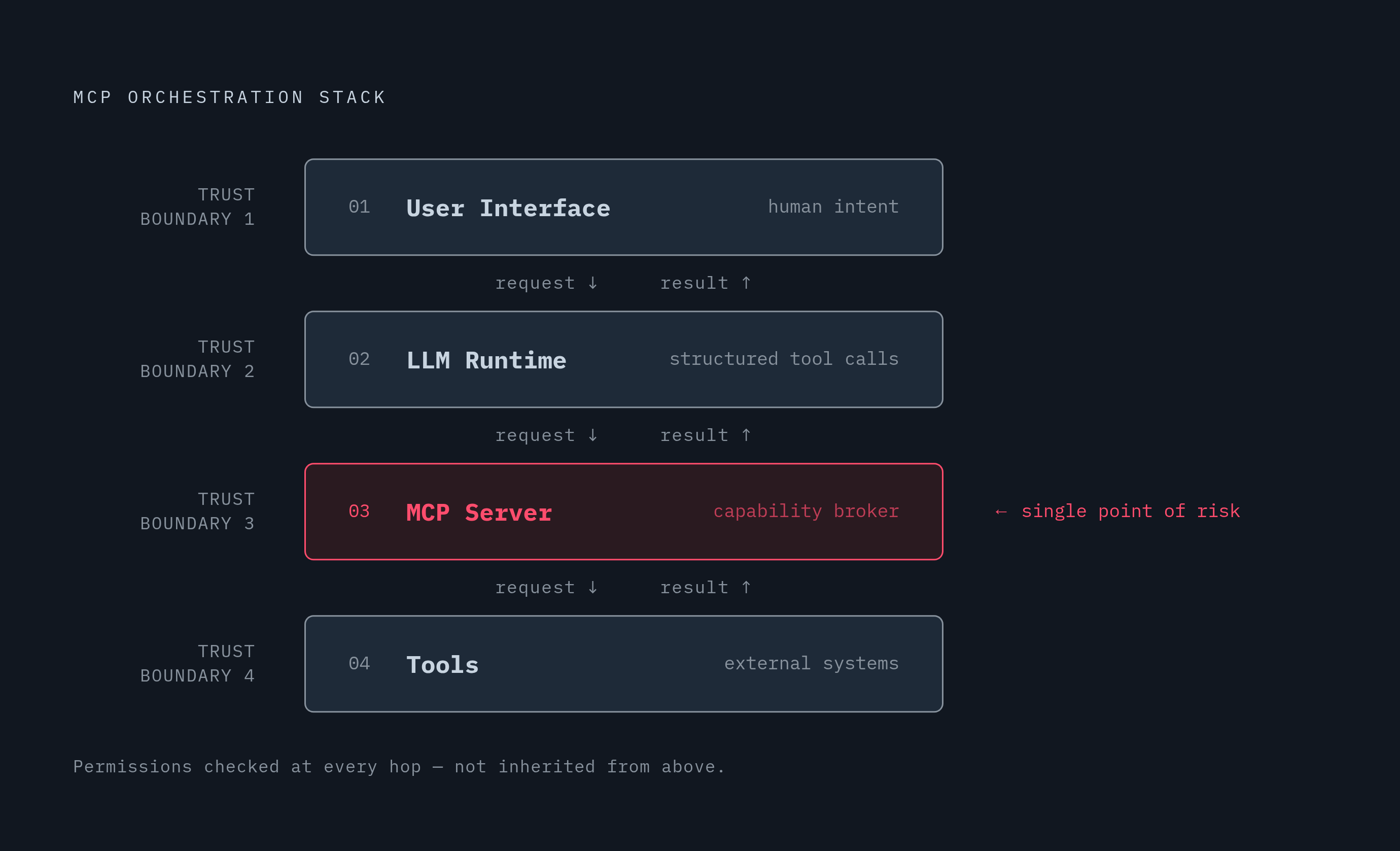Click 'request ↓' below User Interface
Image resolution: width=1400 pixels, height=851 pixels.
pos(547,283)
